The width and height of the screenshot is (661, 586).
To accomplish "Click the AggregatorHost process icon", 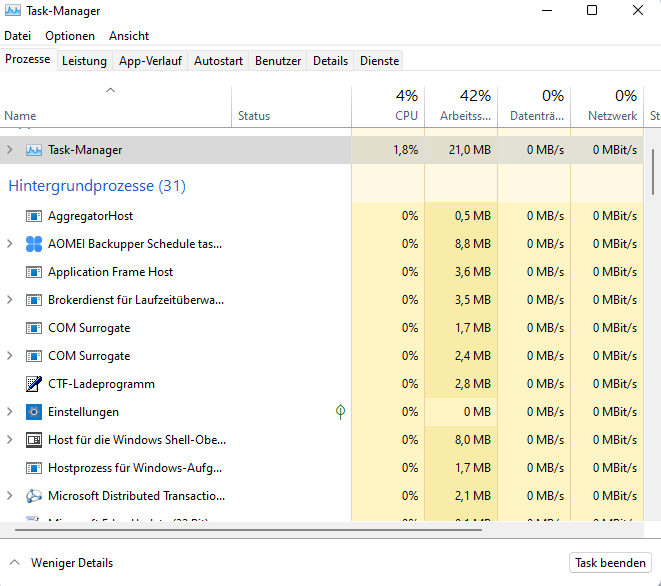I will coord(34,216).
